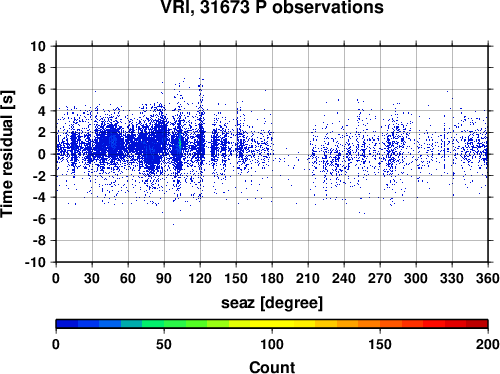
Task: Click the green high-density cluster near seaz 105
Action: 180,143
